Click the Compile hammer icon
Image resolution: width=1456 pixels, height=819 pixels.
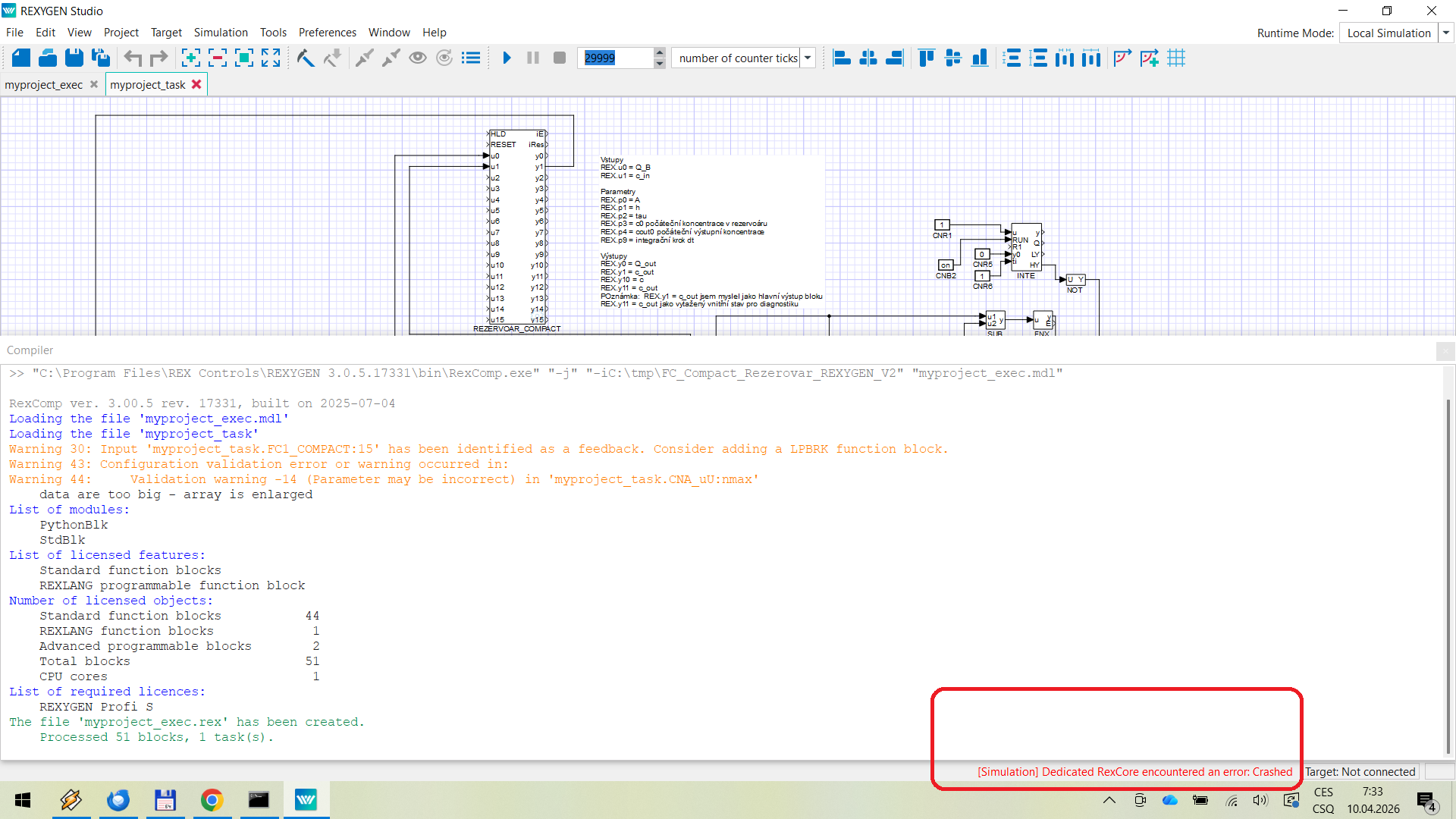point(305,58)
